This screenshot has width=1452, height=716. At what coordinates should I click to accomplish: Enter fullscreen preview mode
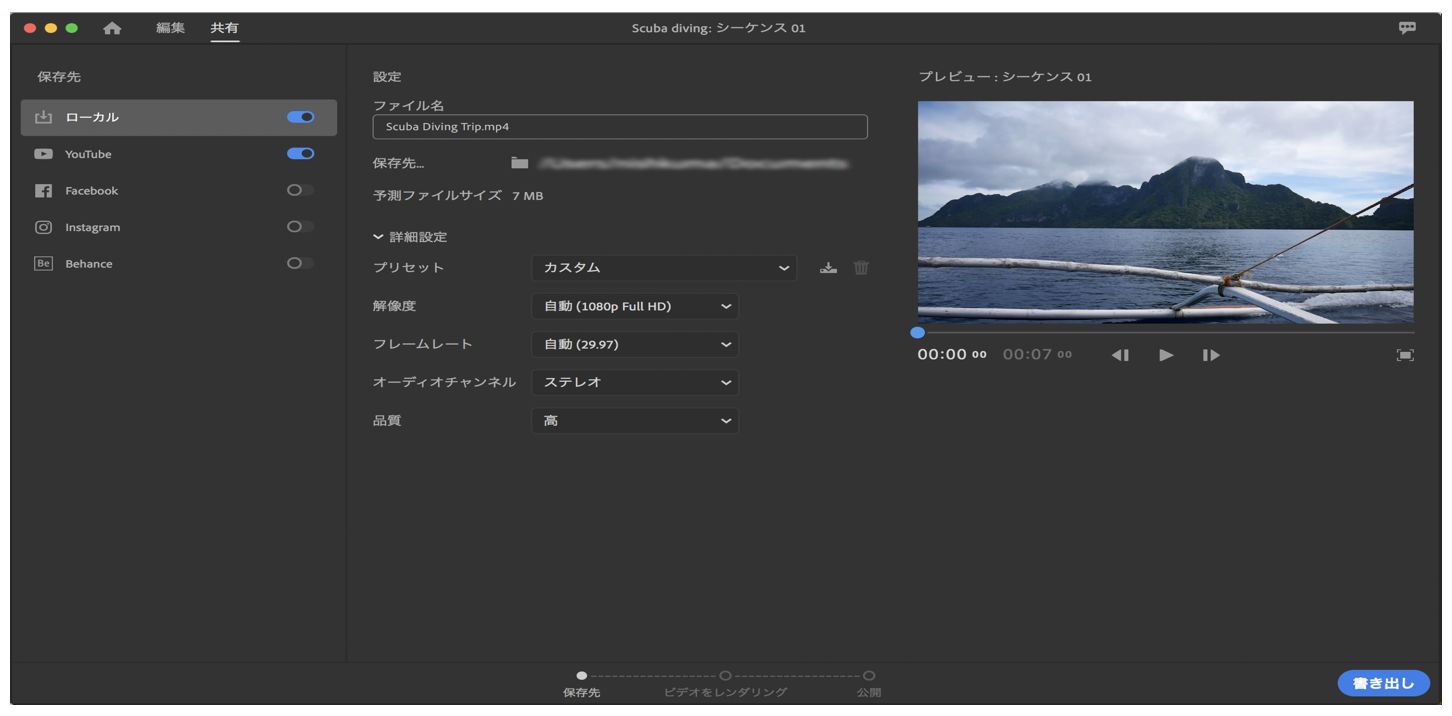(1405, 354)
